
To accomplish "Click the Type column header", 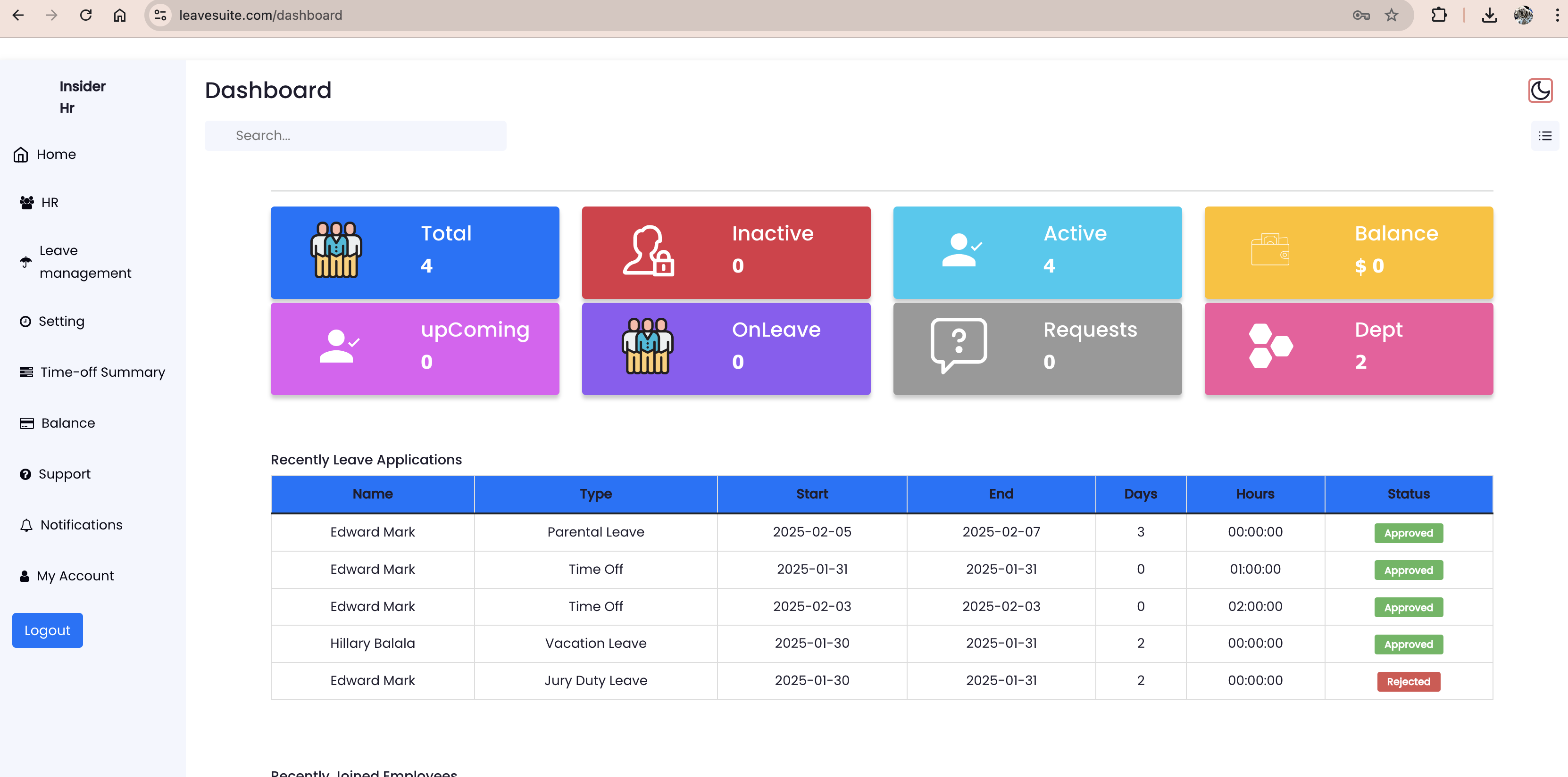I will click(x=596, y=494).
